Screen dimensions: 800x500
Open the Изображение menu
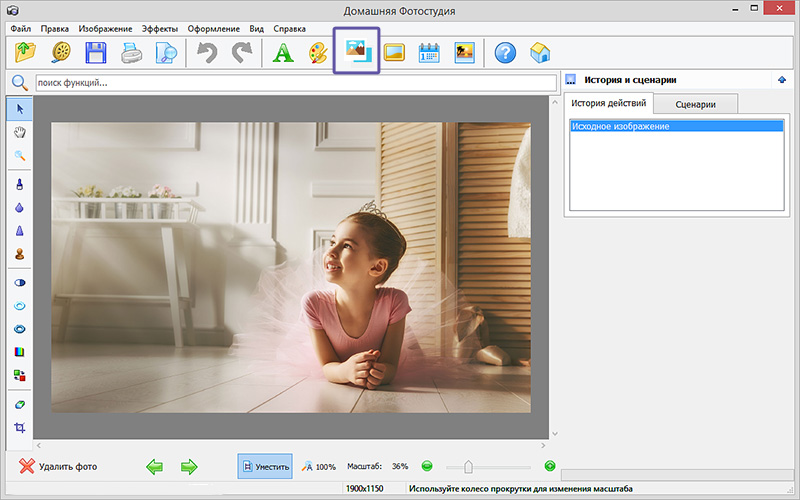point(105,29)
